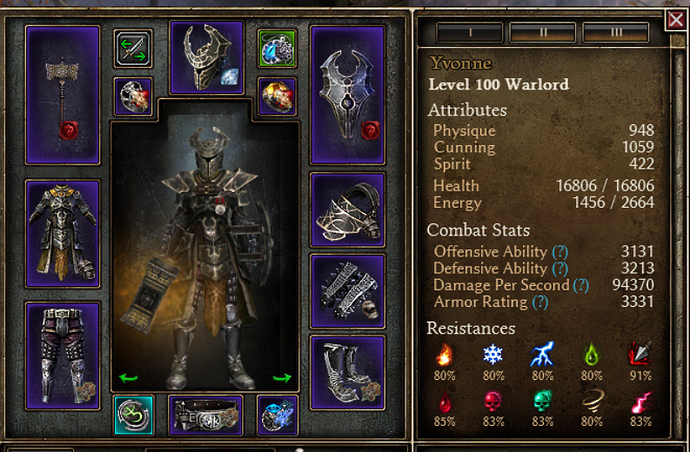690x452 pixels.
Task: Rotate character left with green arrow
Action: coord(128,378)
